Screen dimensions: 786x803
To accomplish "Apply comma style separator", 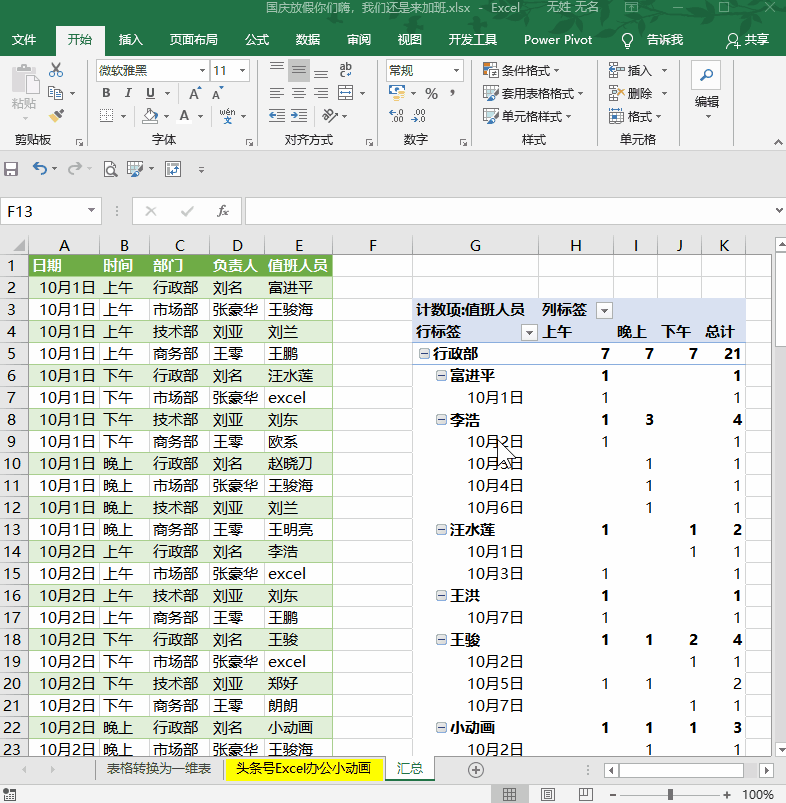I will tap(453, 93).
